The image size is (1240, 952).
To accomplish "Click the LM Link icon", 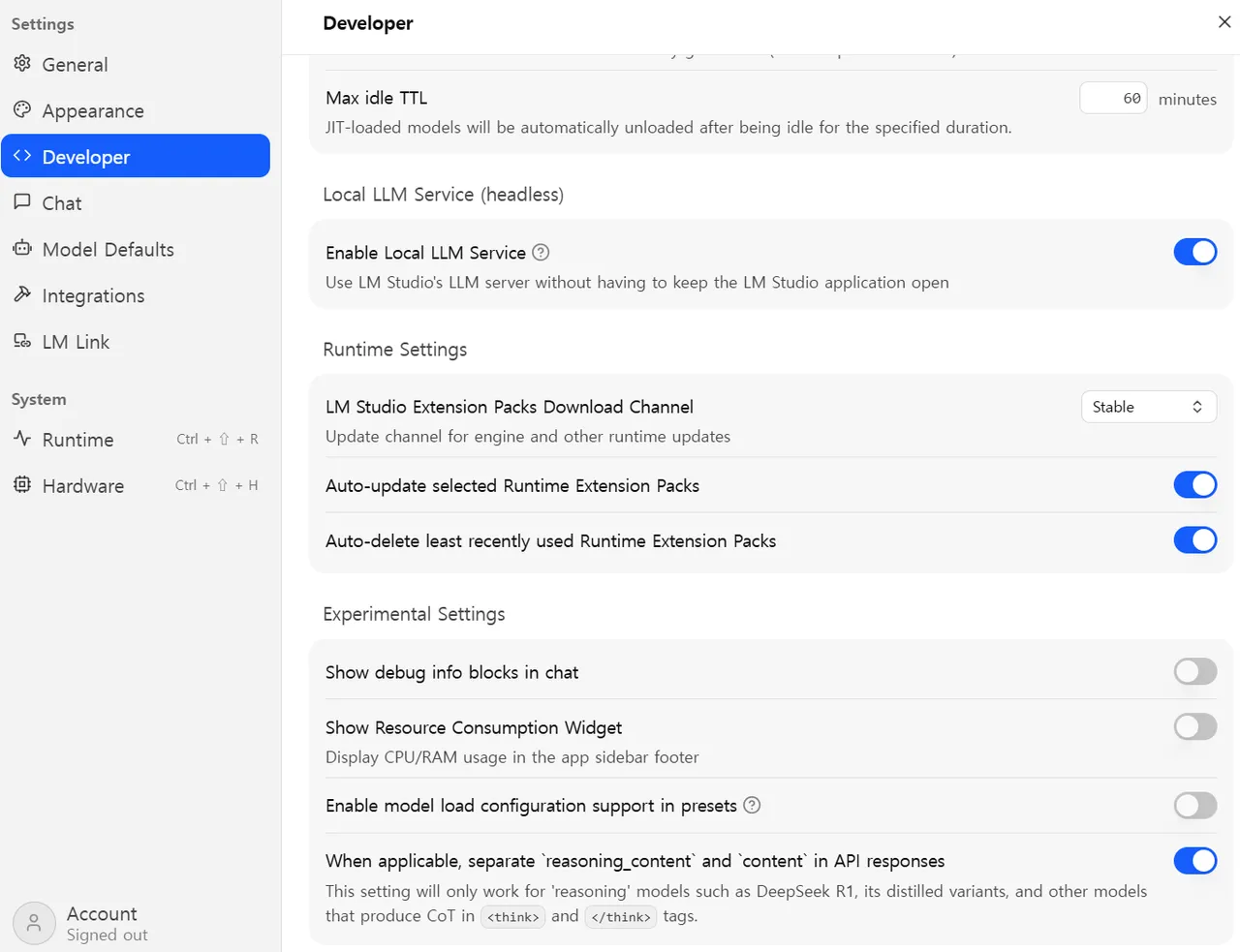I will pyautogui.click(x=22, y=341).
